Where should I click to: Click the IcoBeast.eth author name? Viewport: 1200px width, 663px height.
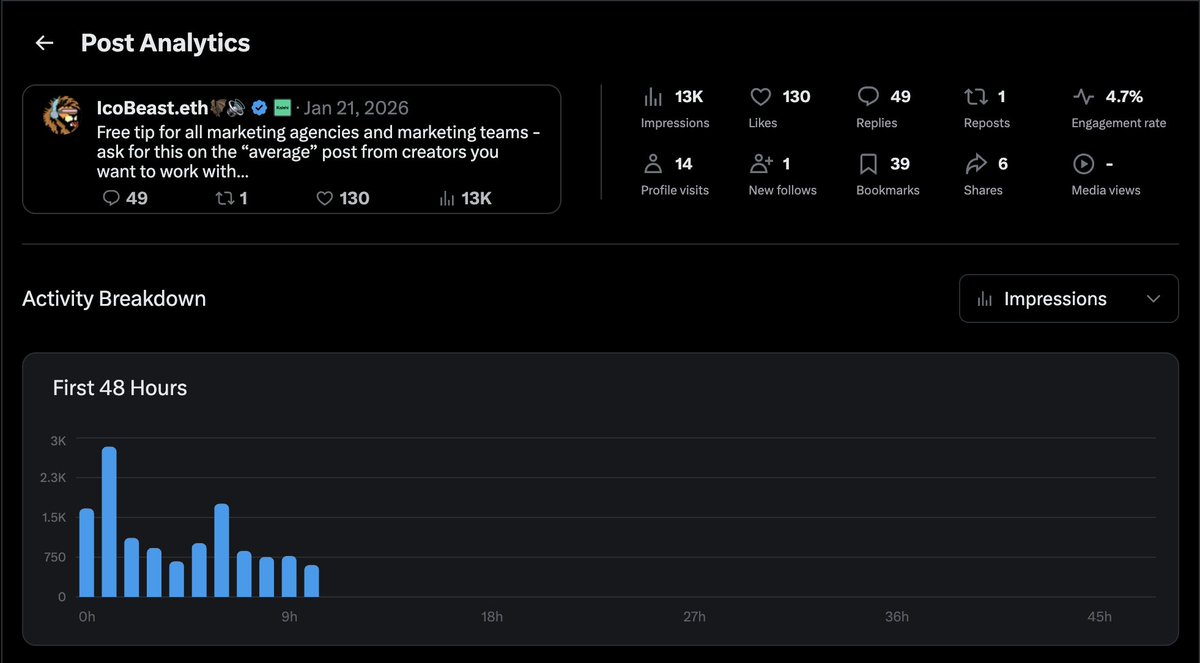point(152,108)
